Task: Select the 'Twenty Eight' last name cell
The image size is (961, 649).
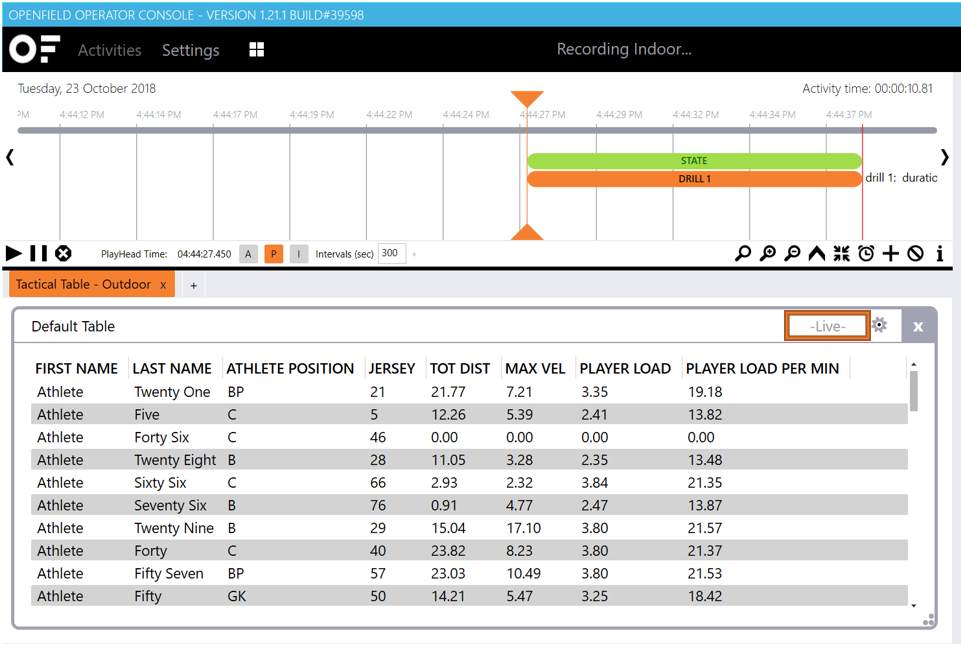Action: click(x=175, y=460)
